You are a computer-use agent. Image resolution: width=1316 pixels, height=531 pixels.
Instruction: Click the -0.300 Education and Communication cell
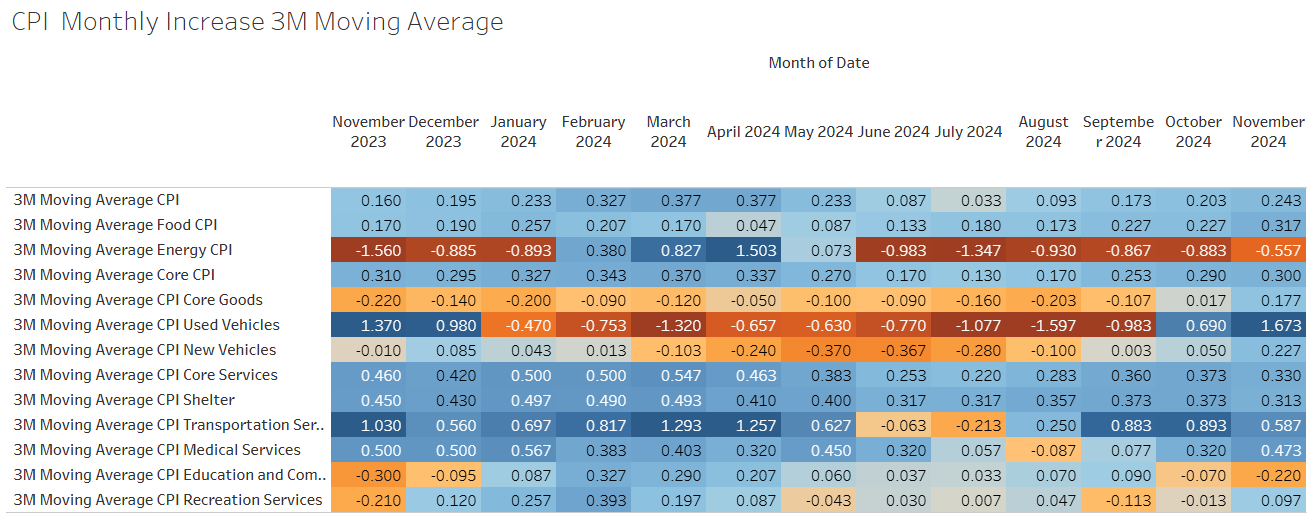click(x=368, y=475)
